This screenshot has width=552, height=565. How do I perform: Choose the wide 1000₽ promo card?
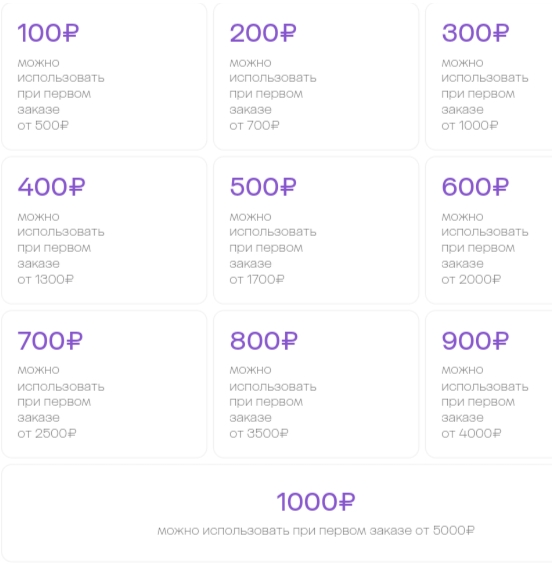(277, 513)
